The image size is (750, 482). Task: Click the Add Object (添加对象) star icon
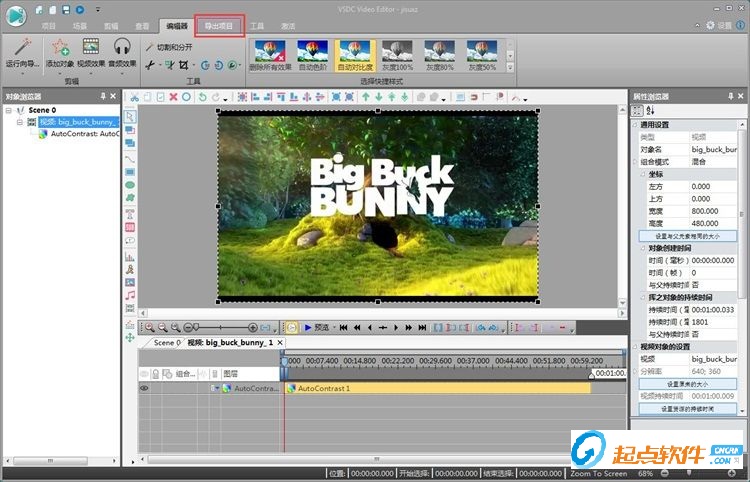60,47
